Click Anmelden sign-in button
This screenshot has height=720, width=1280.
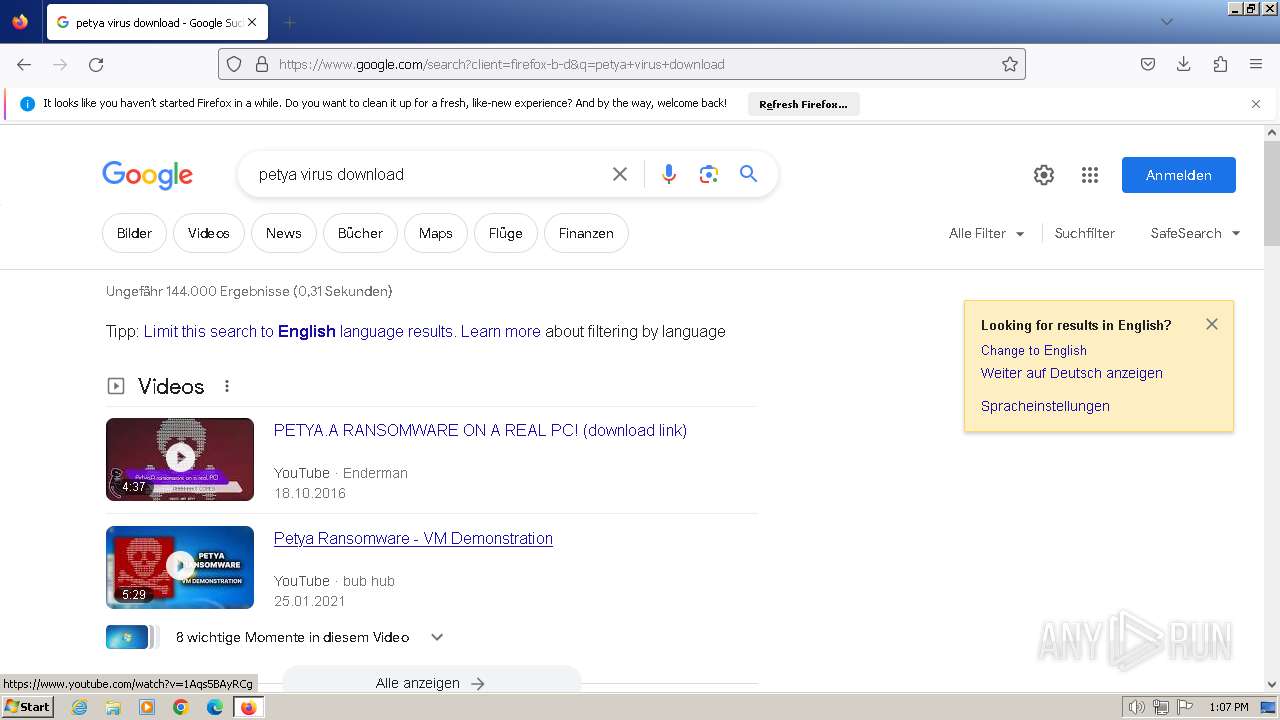coord(1179,175)
